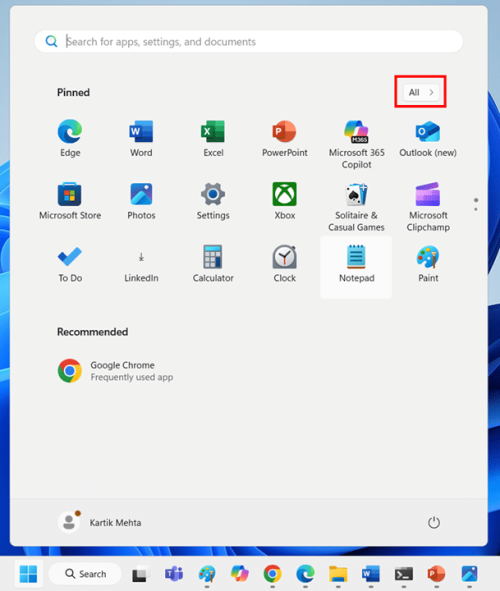Open Microsoft Teams from taskbar
This screenshot has height=591, width=500.
(x=174, y=574)
